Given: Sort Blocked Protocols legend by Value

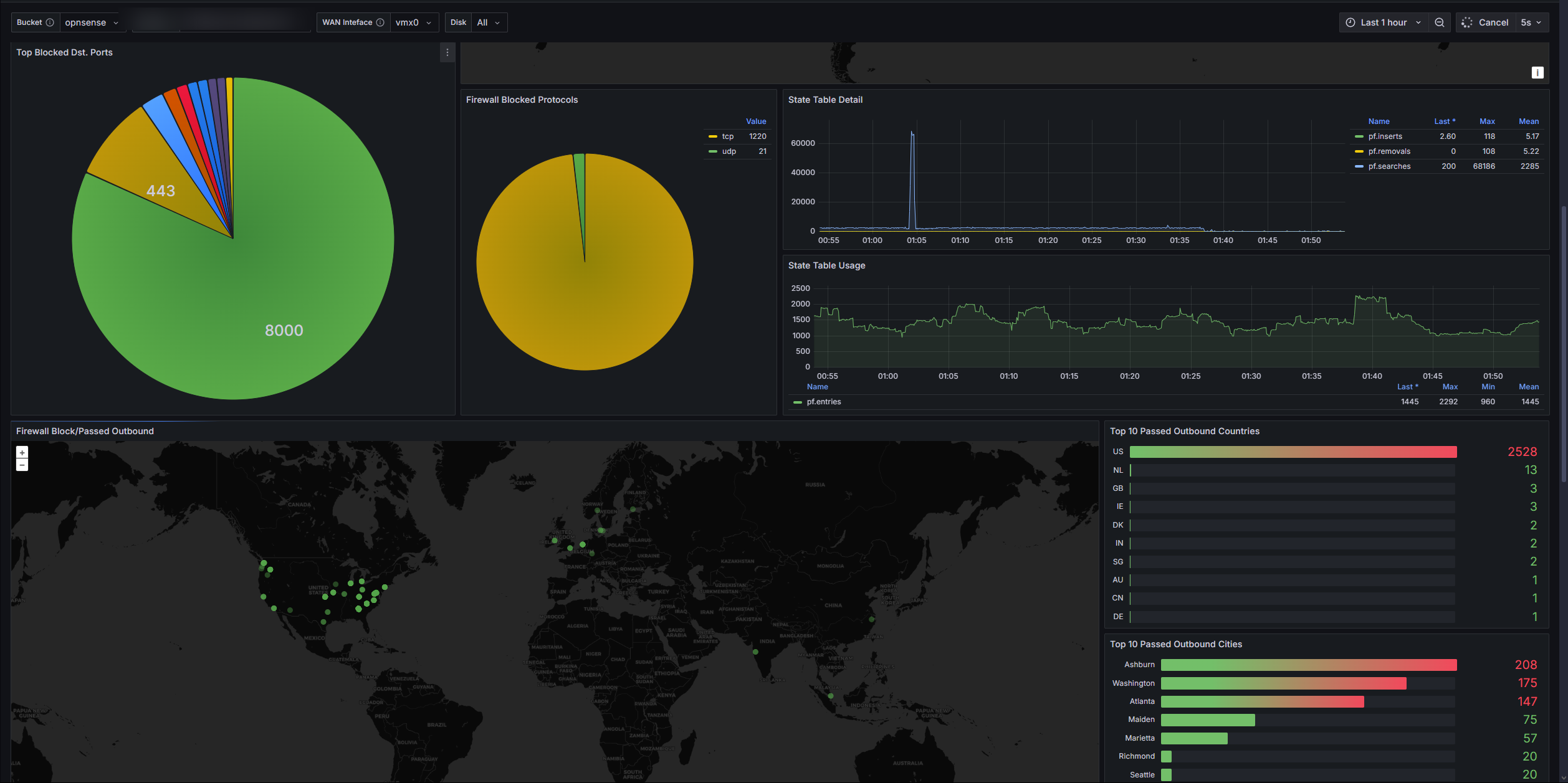Looking at the screenshot, I should pos(756,121).
